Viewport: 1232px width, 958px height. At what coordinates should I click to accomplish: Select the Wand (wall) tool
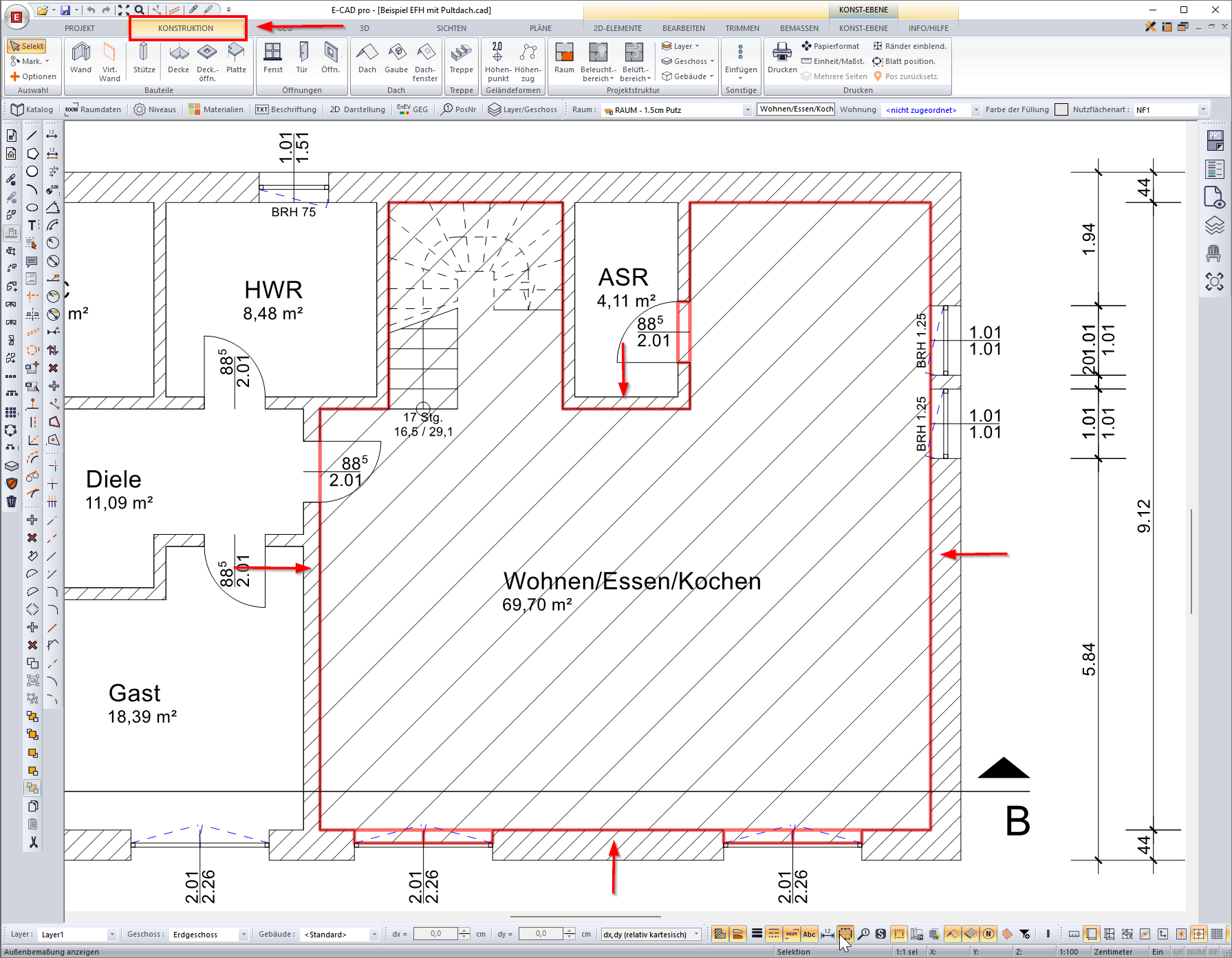(x=80, y=58)
